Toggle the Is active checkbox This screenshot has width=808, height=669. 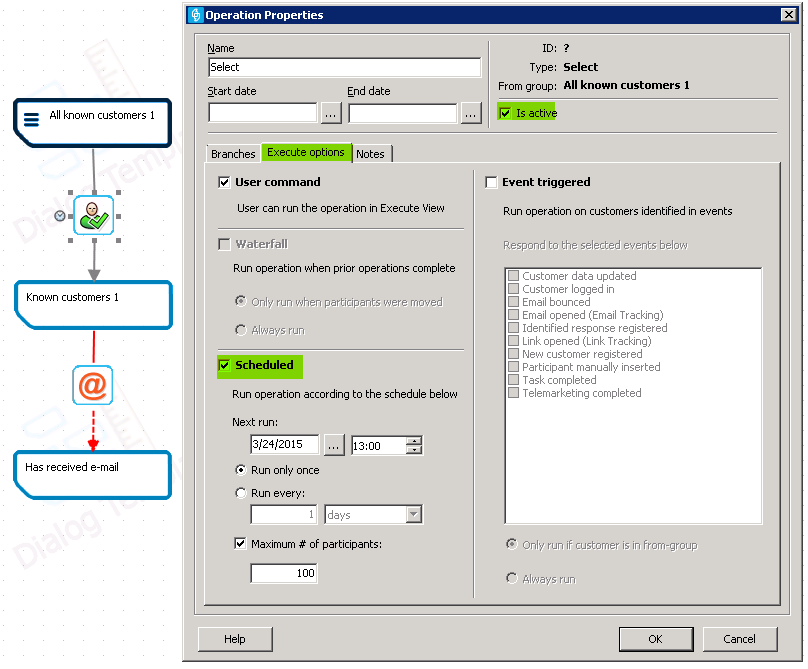[x=506, y=113]
